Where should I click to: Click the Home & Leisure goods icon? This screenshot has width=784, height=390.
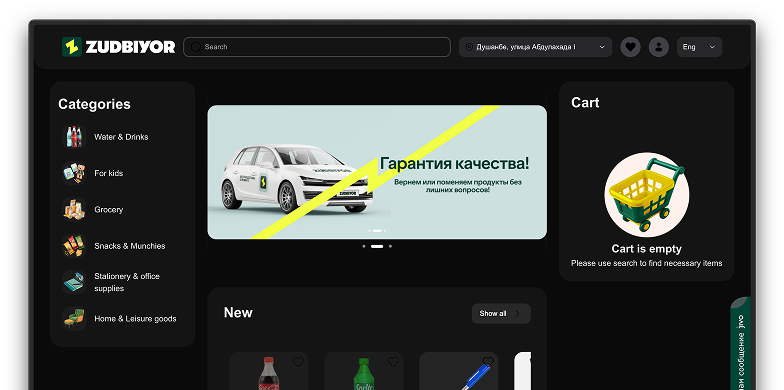point(74,318)
